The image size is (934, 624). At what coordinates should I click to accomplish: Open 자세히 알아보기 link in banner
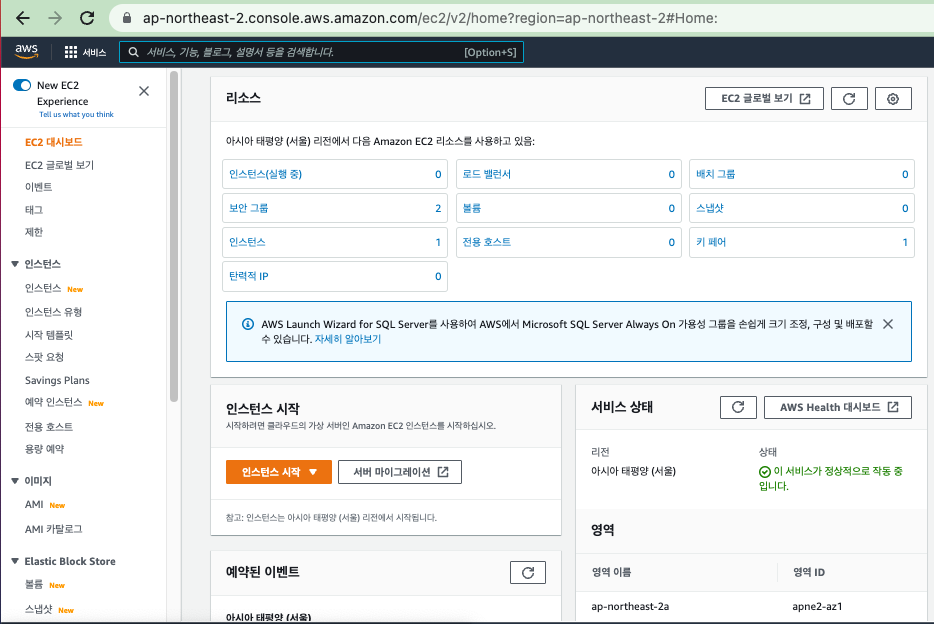click(x=348, y=339)
